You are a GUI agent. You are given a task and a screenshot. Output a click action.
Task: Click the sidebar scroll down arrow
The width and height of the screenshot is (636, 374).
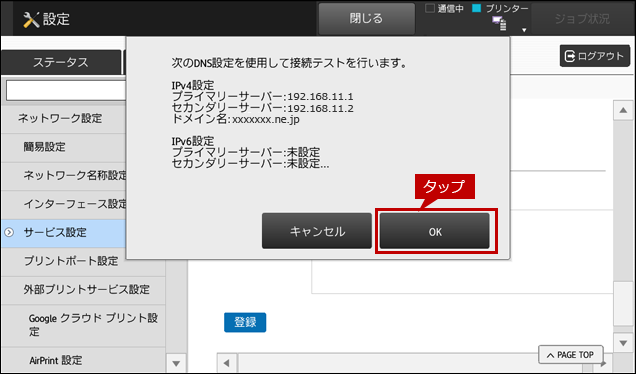176,363
